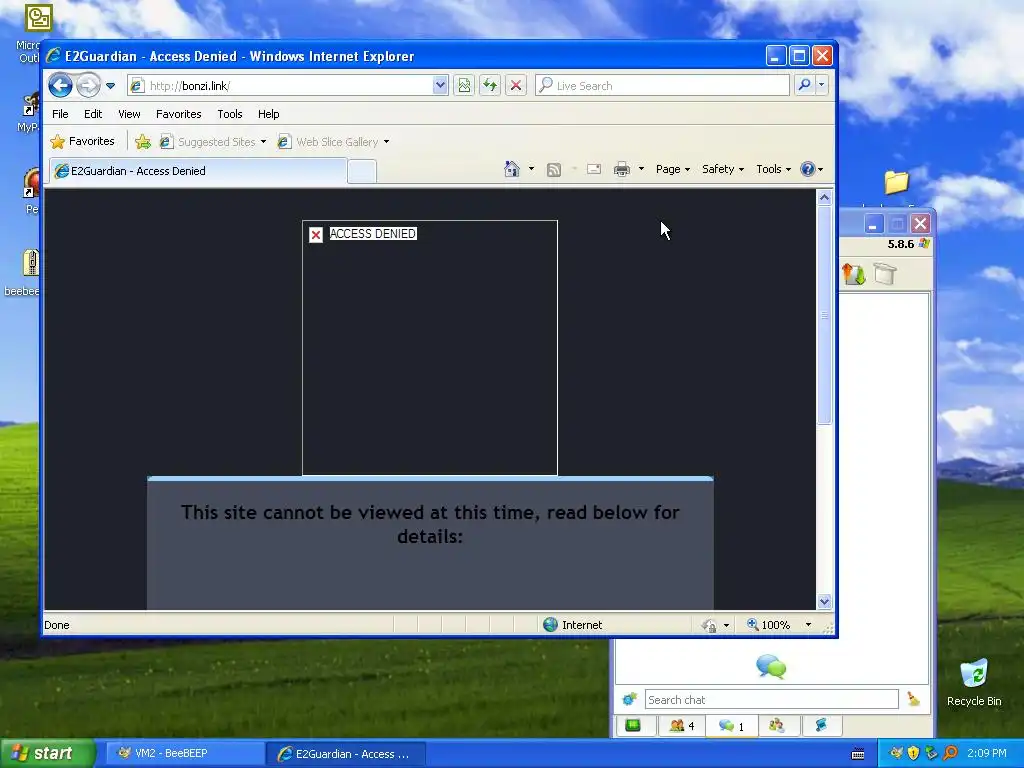Click the Live Search box

pyautogui.click(x=662, y=86)
